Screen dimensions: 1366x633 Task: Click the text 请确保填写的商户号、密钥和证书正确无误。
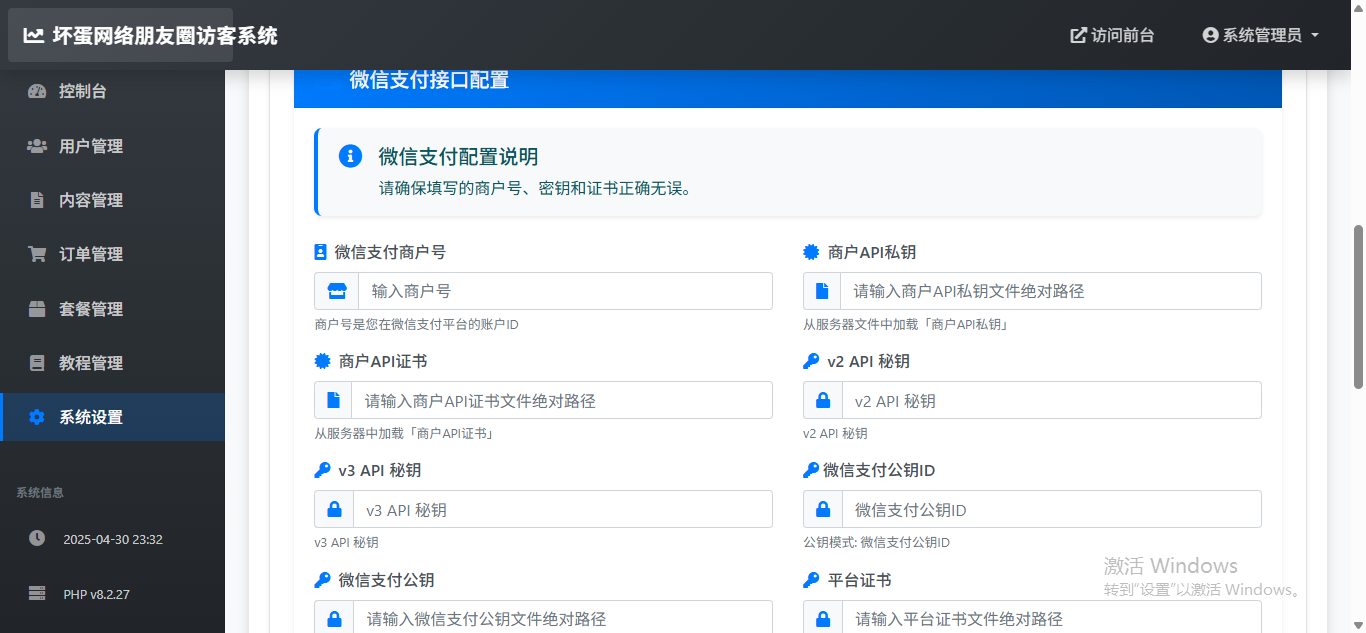pyautogui.click(x=535, y=187)
